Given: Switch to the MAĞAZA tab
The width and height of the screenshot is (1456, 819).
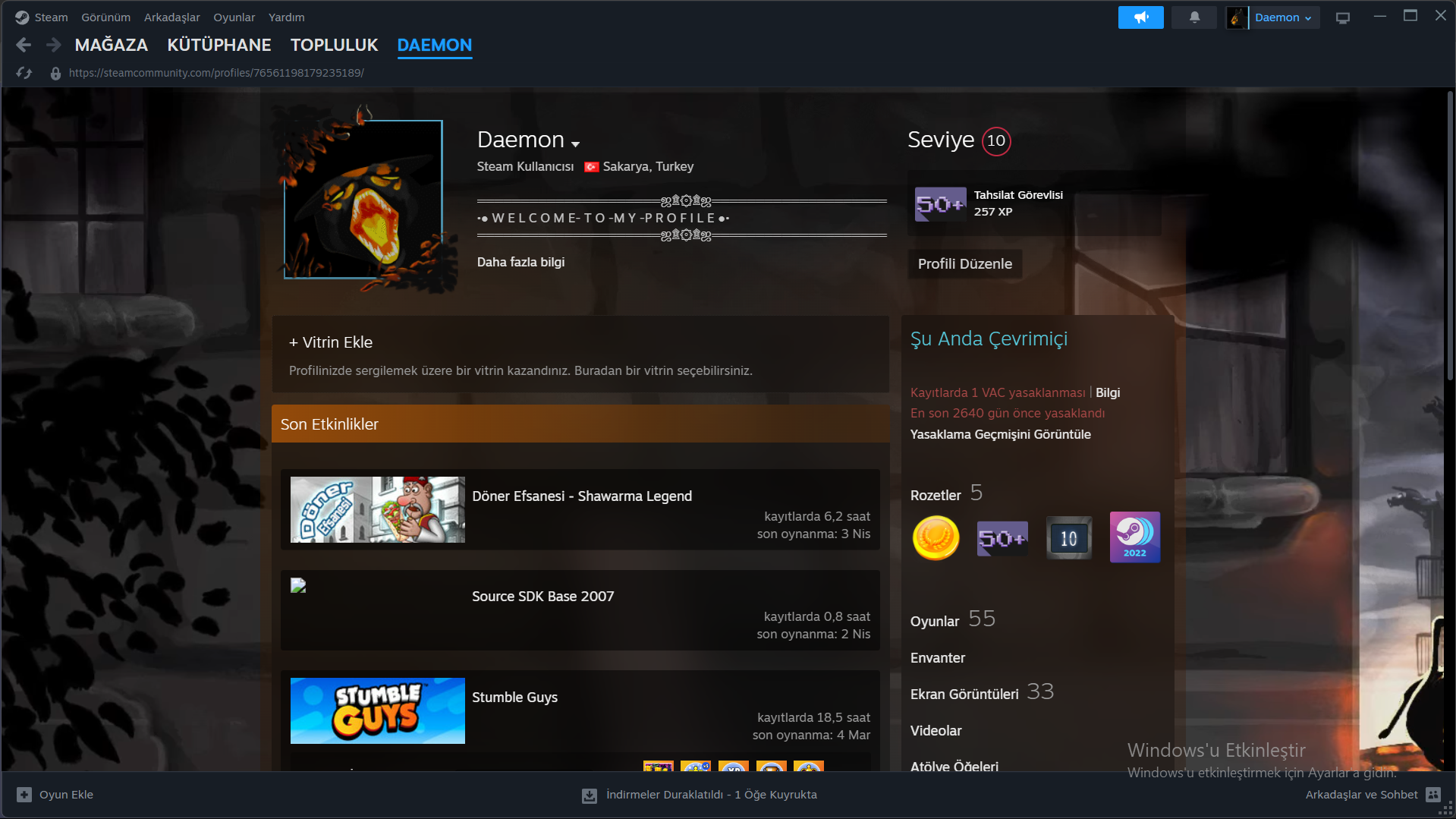Looking at the screenshot, I should tap(112, 46).
